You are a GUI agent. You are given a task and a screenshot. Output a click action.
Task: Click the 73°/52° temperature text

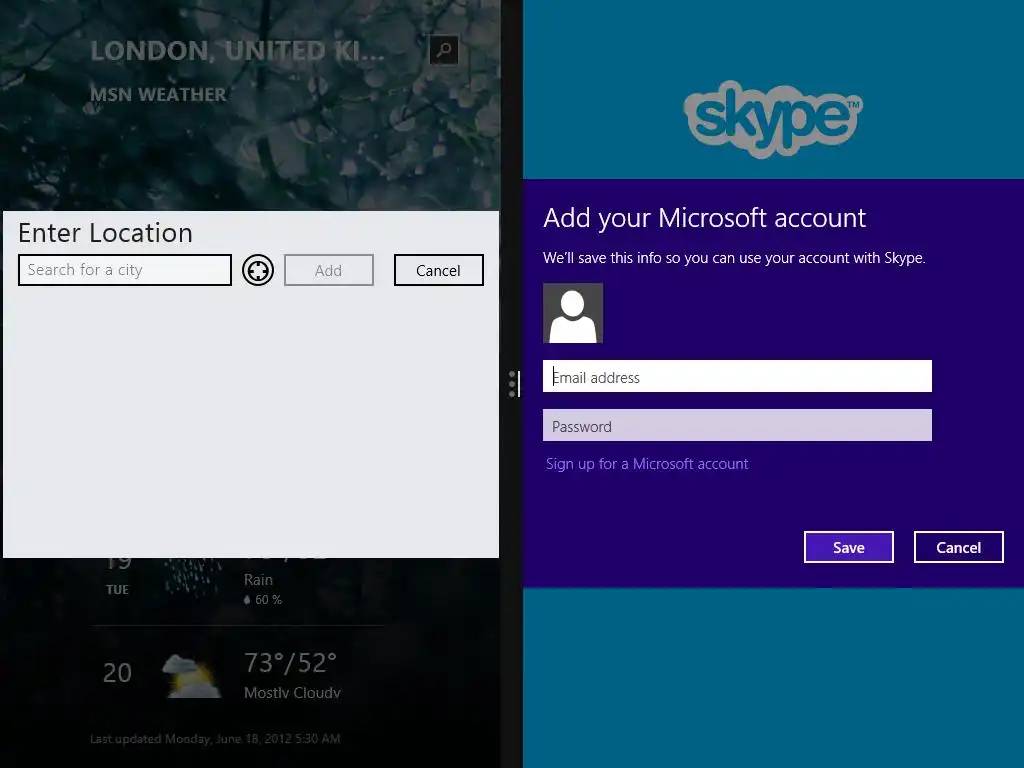(290, 663)
